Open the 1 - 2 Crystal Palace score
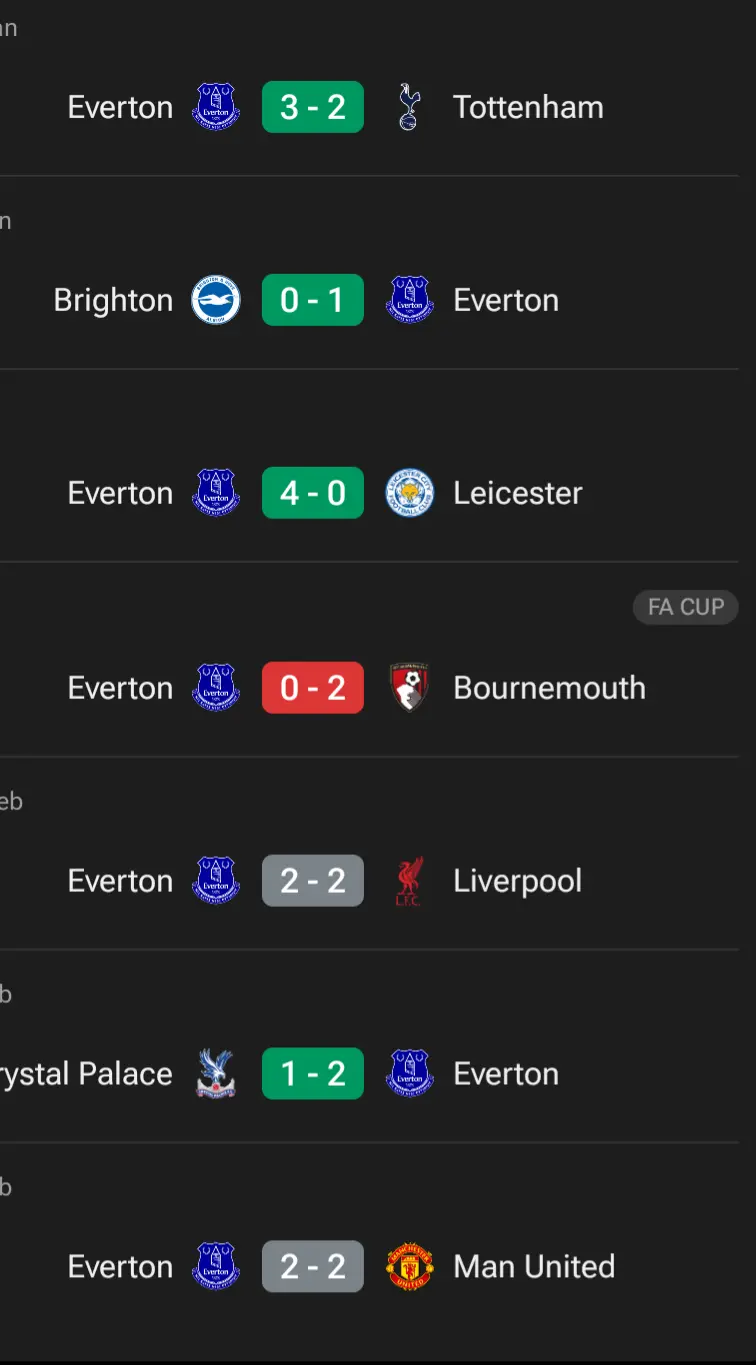This screenshot has height=1365, width=756. 313,1074
